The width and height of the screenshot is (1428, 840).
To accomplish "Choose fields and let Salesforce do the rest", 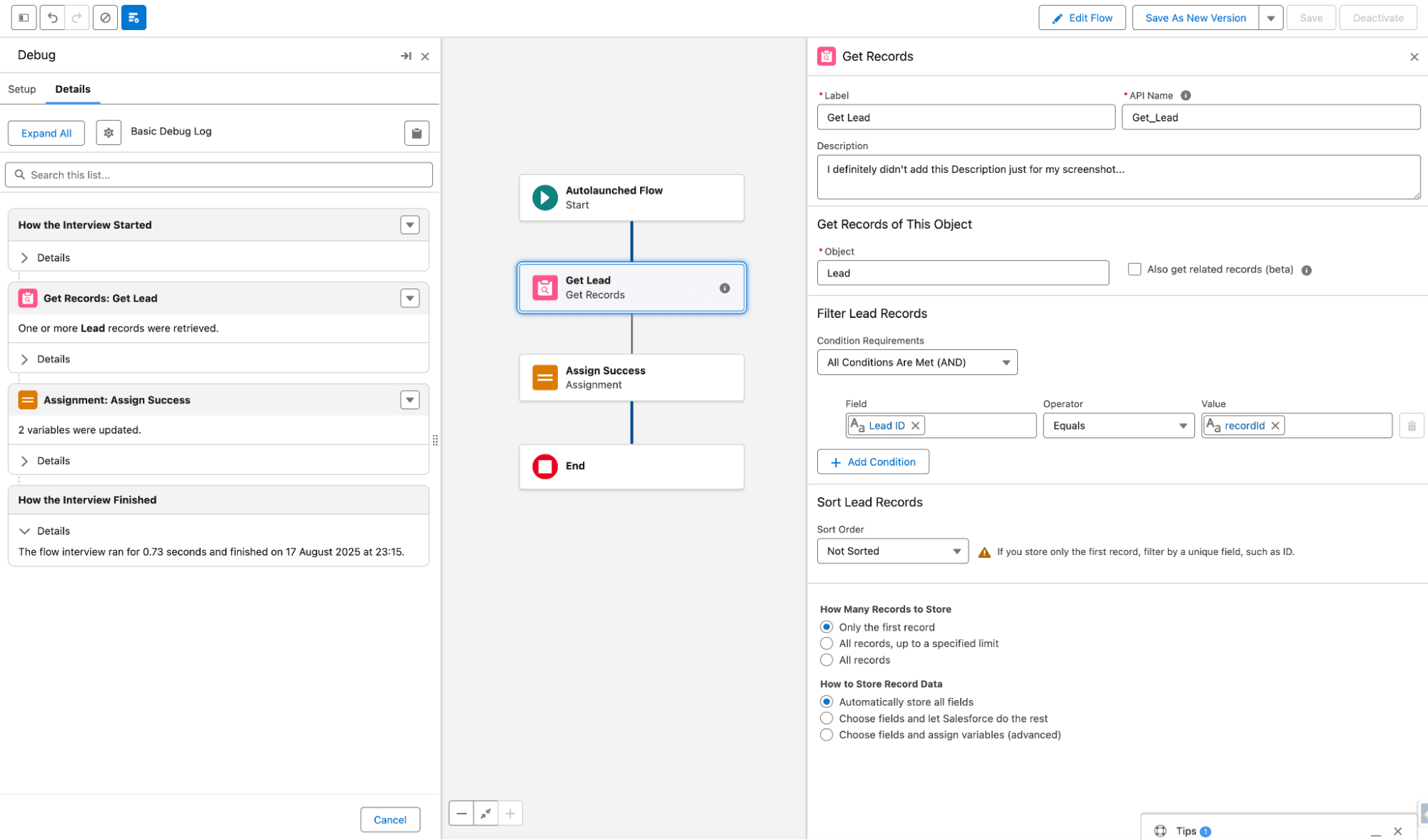I will (x=827, y=719).
